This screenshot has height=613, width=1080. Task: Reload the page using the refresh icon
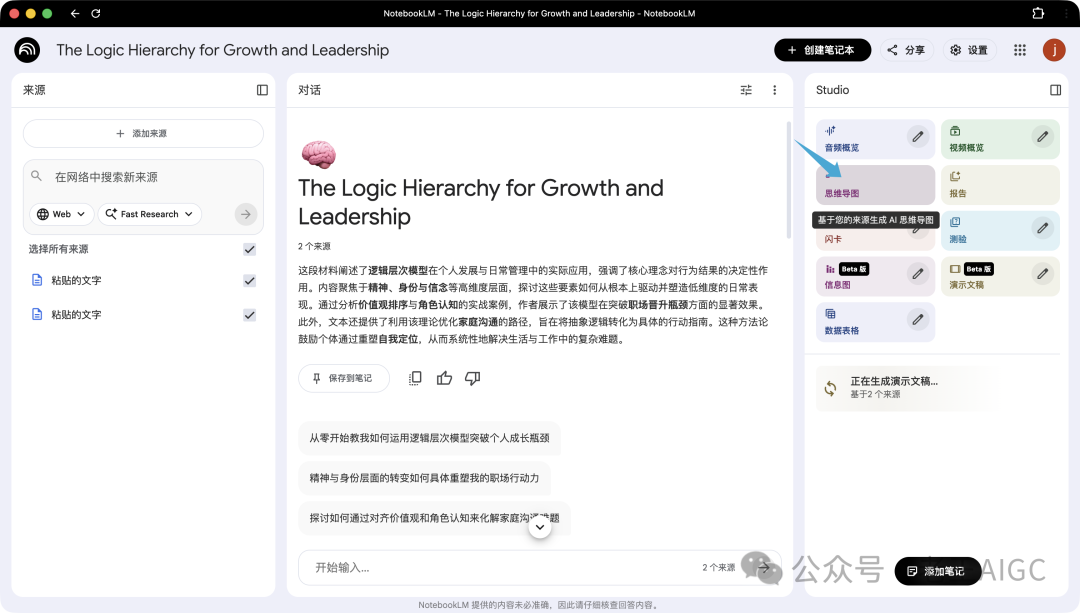pos(96,13)
